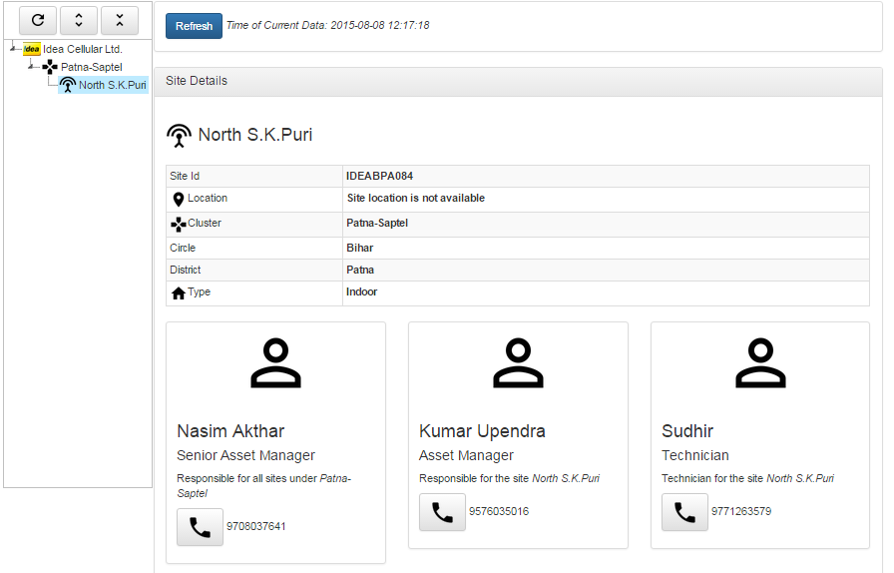Click the location pin icon

click(x=178, y=199)
